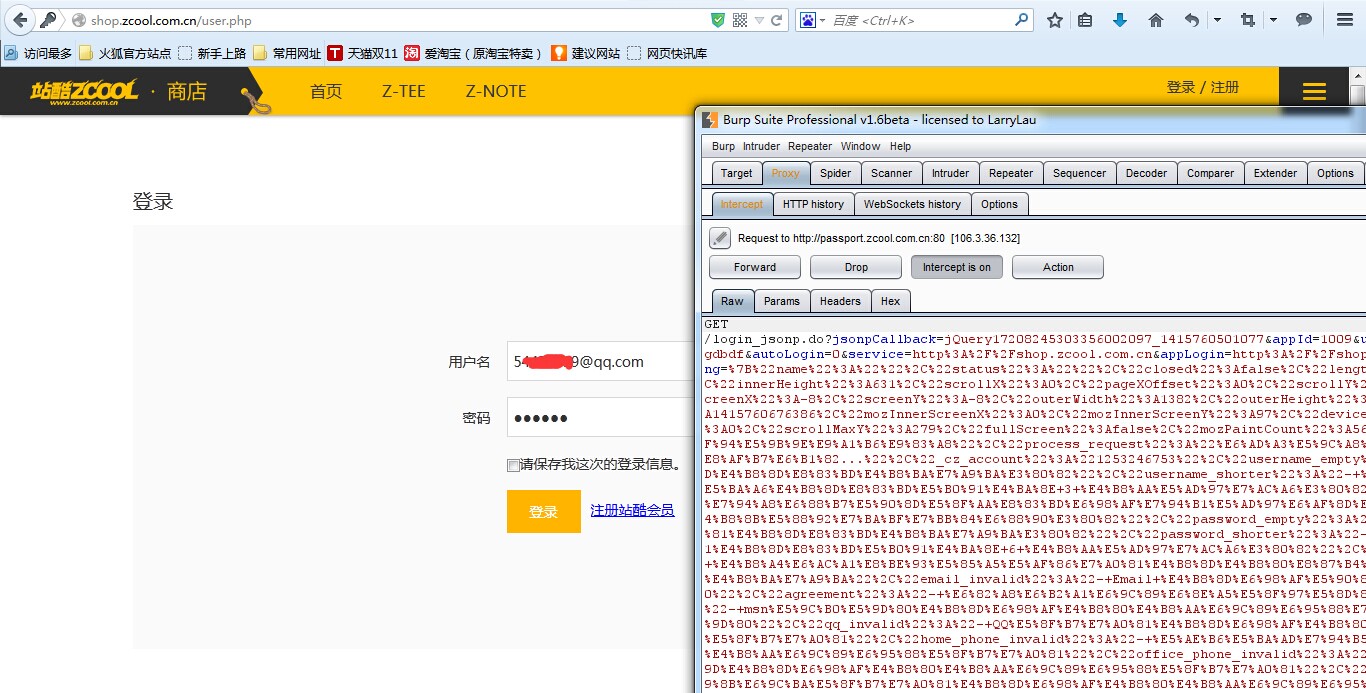1366x693 pixels.
Task: Open the Window menu in Burp Suite
Action: coord(860,146)
